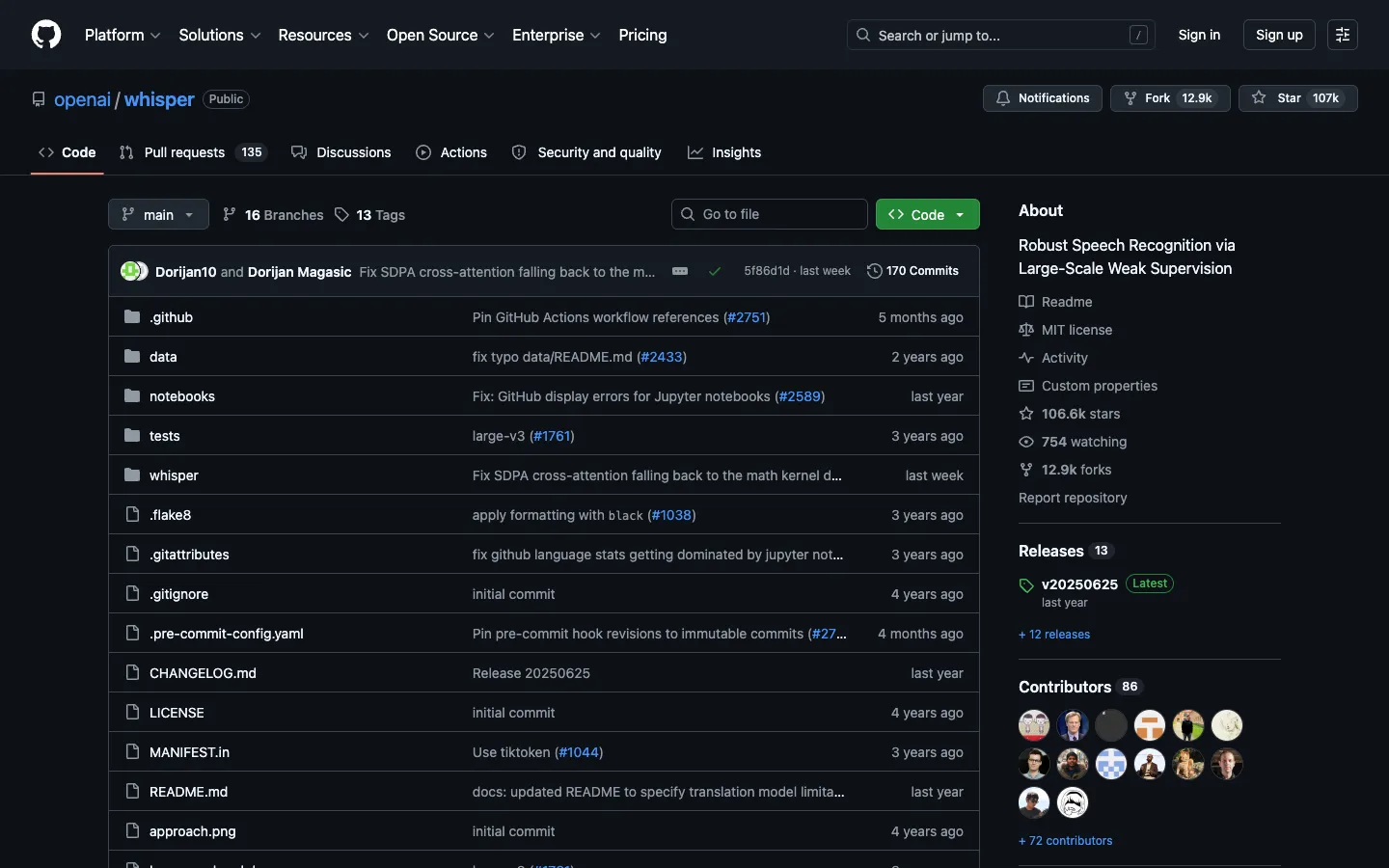Switch to the Insights tab
Image resolution: width=1389 pixels, height=868 pixels.
click(724, 152)
